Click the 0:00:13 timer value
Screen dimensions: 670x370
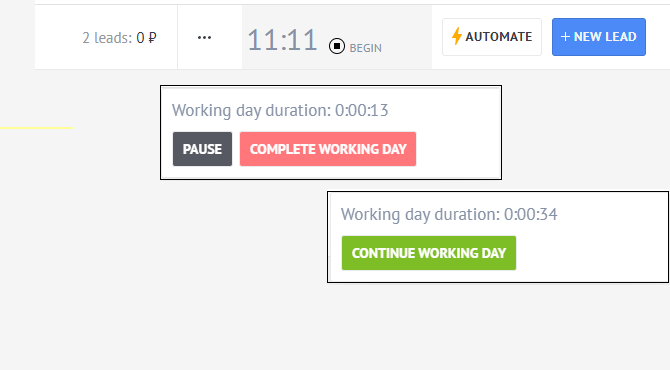(x=361, y=110)
